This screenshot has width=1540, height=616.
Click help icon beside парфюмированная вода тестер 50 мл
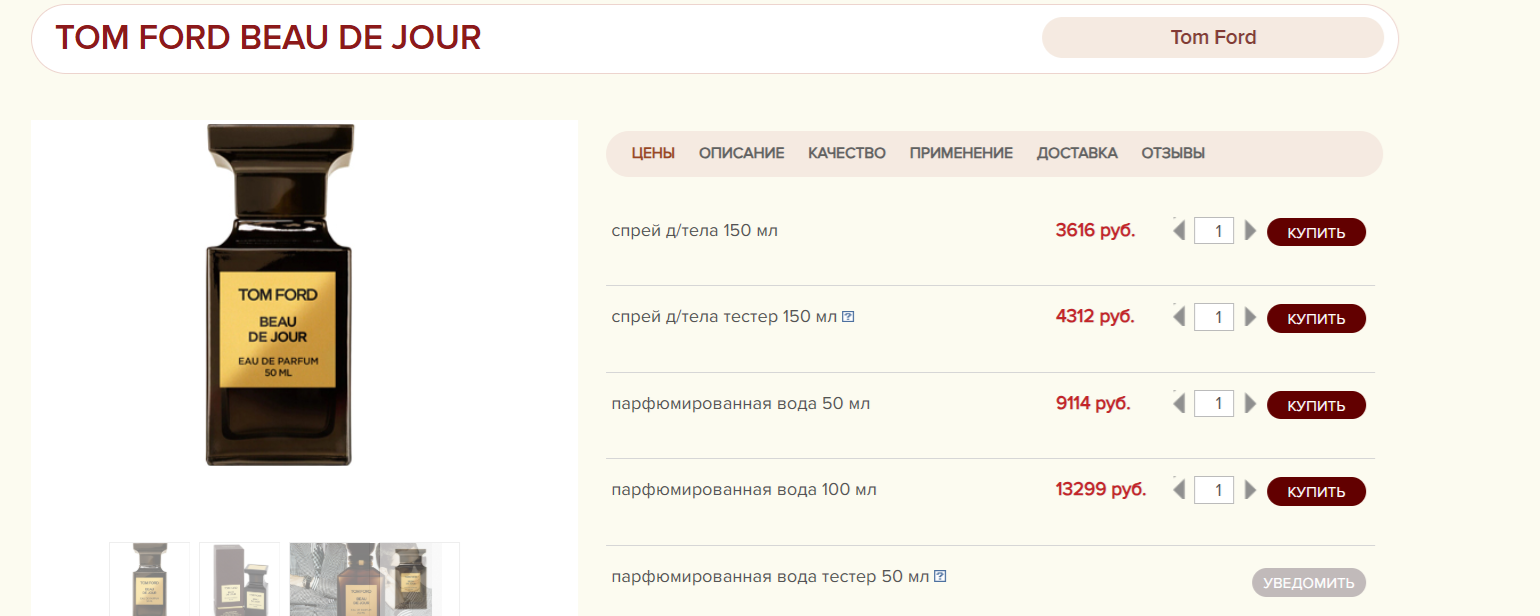tap(940, 577)
